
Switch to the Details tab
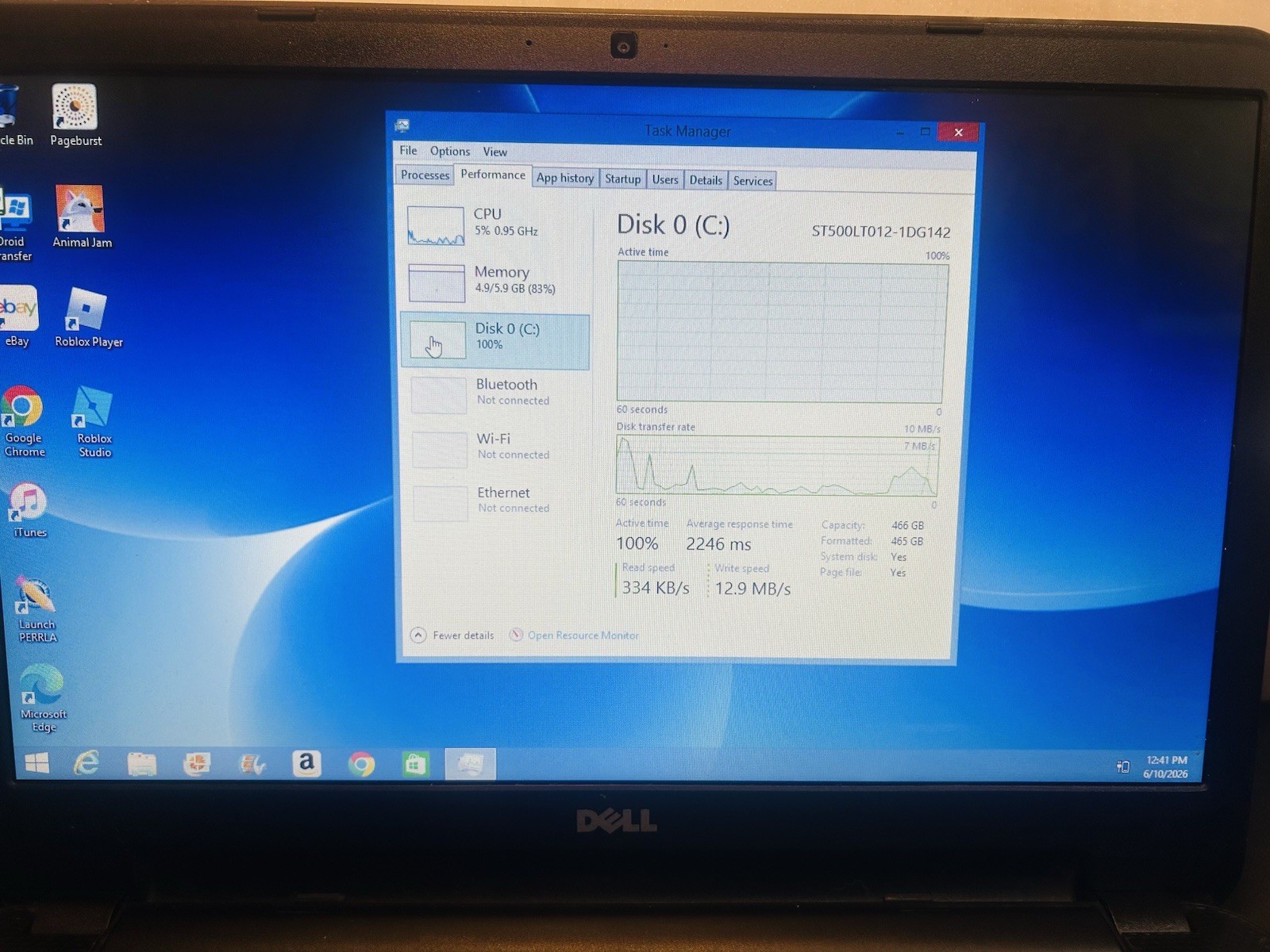[706, 180]
